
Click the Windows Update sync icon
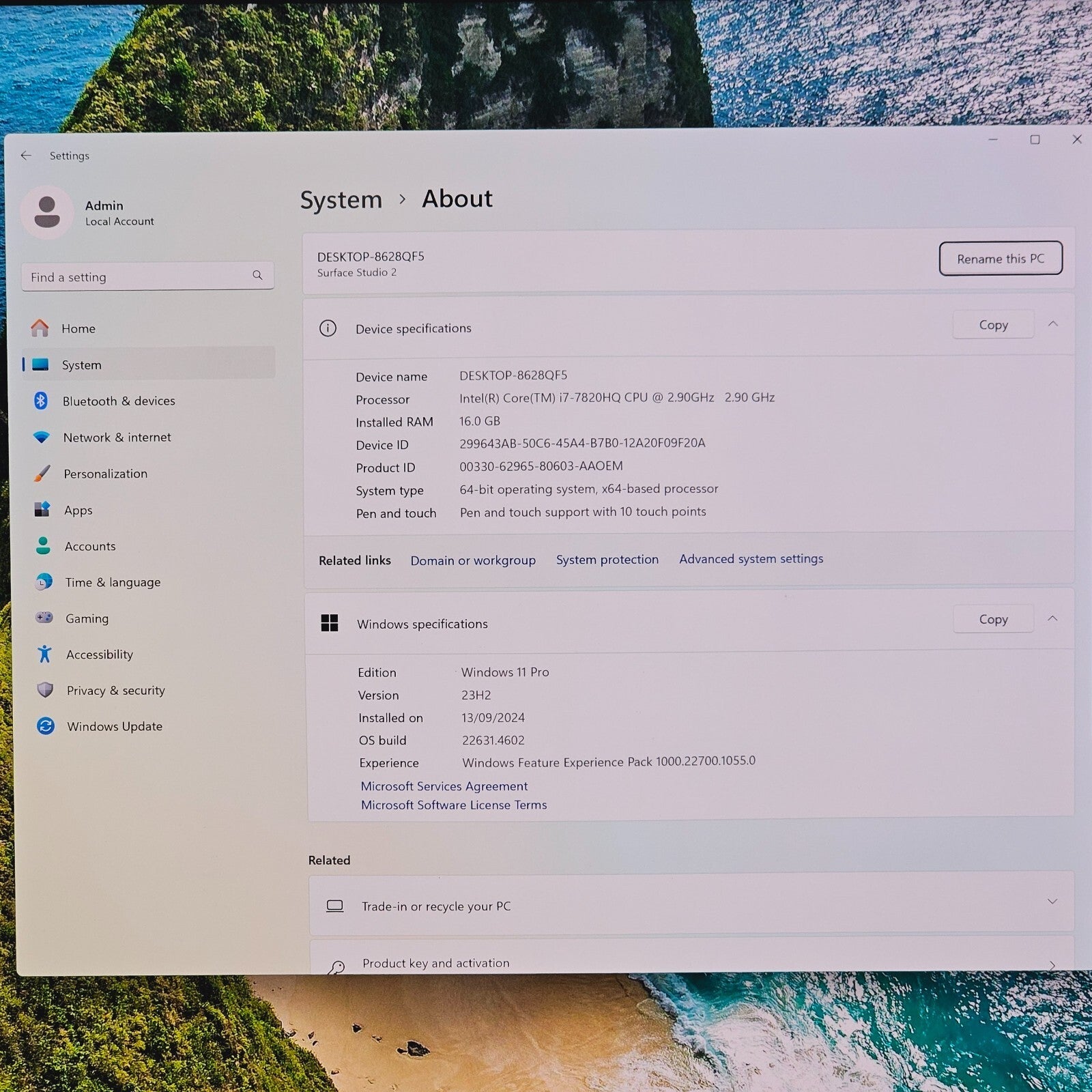tap(46, 726)
